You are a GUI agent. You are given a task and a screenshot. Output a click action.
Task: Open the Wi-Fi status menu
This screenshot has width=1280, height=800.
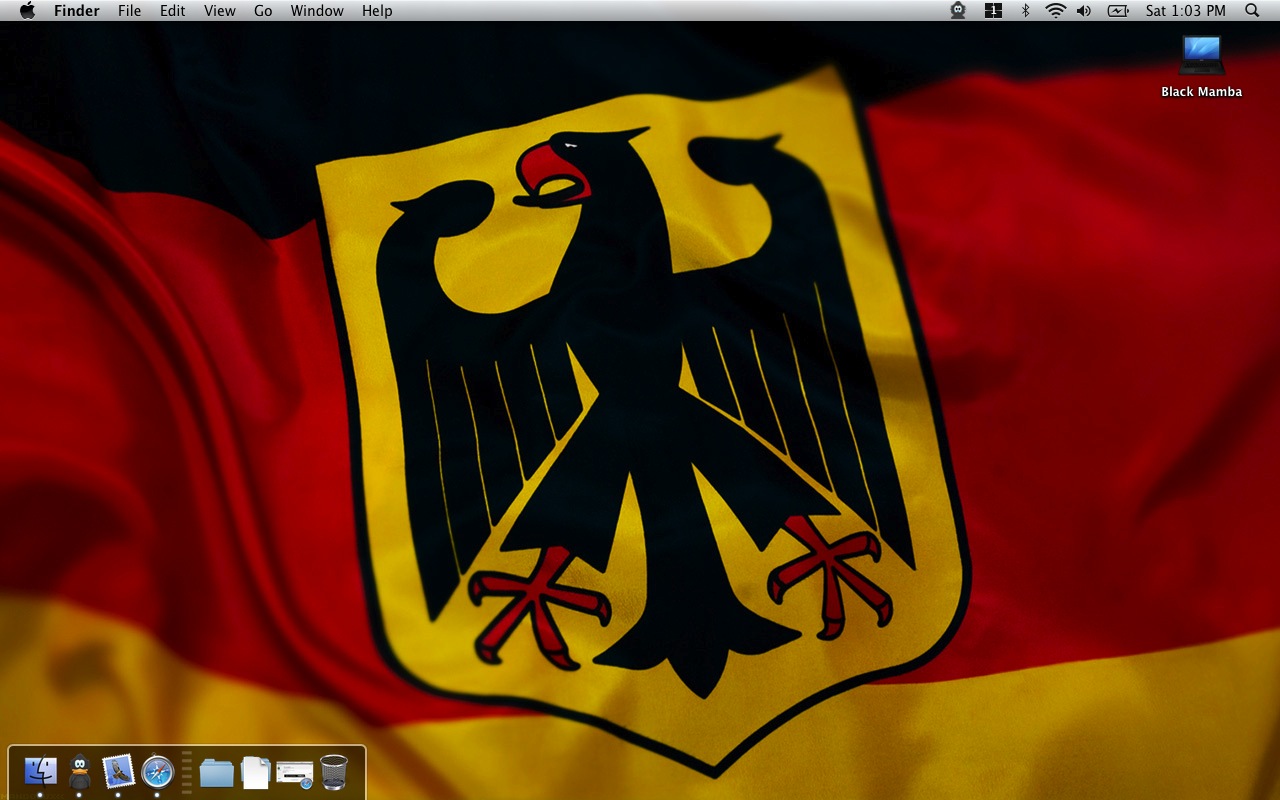pos(1055,11)
